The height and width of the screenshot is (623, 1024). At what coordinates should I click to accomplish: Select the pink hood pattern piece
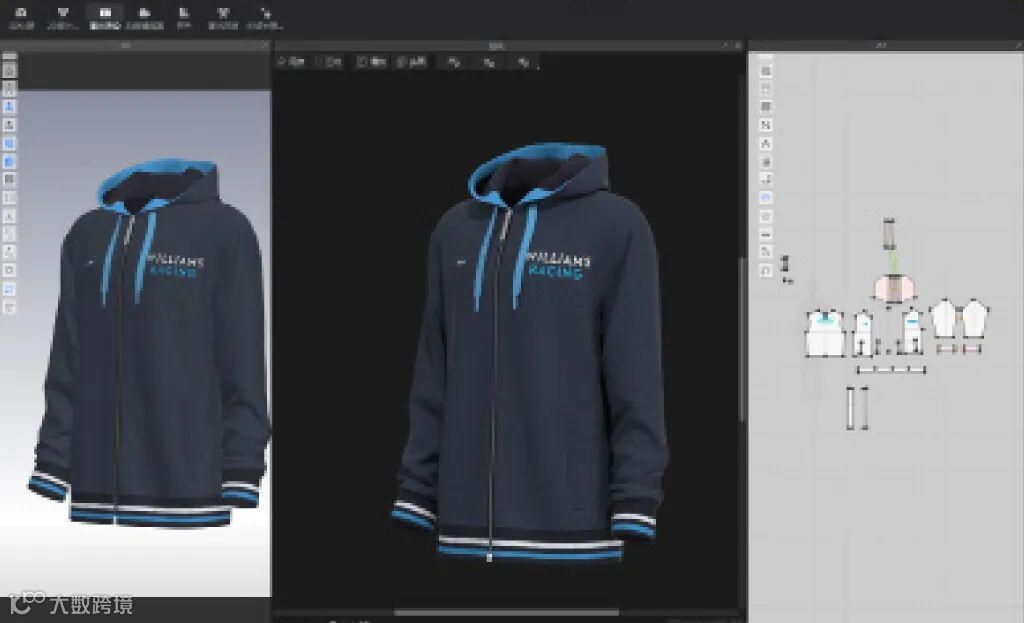pyautogui.click(x=893, y=289)
